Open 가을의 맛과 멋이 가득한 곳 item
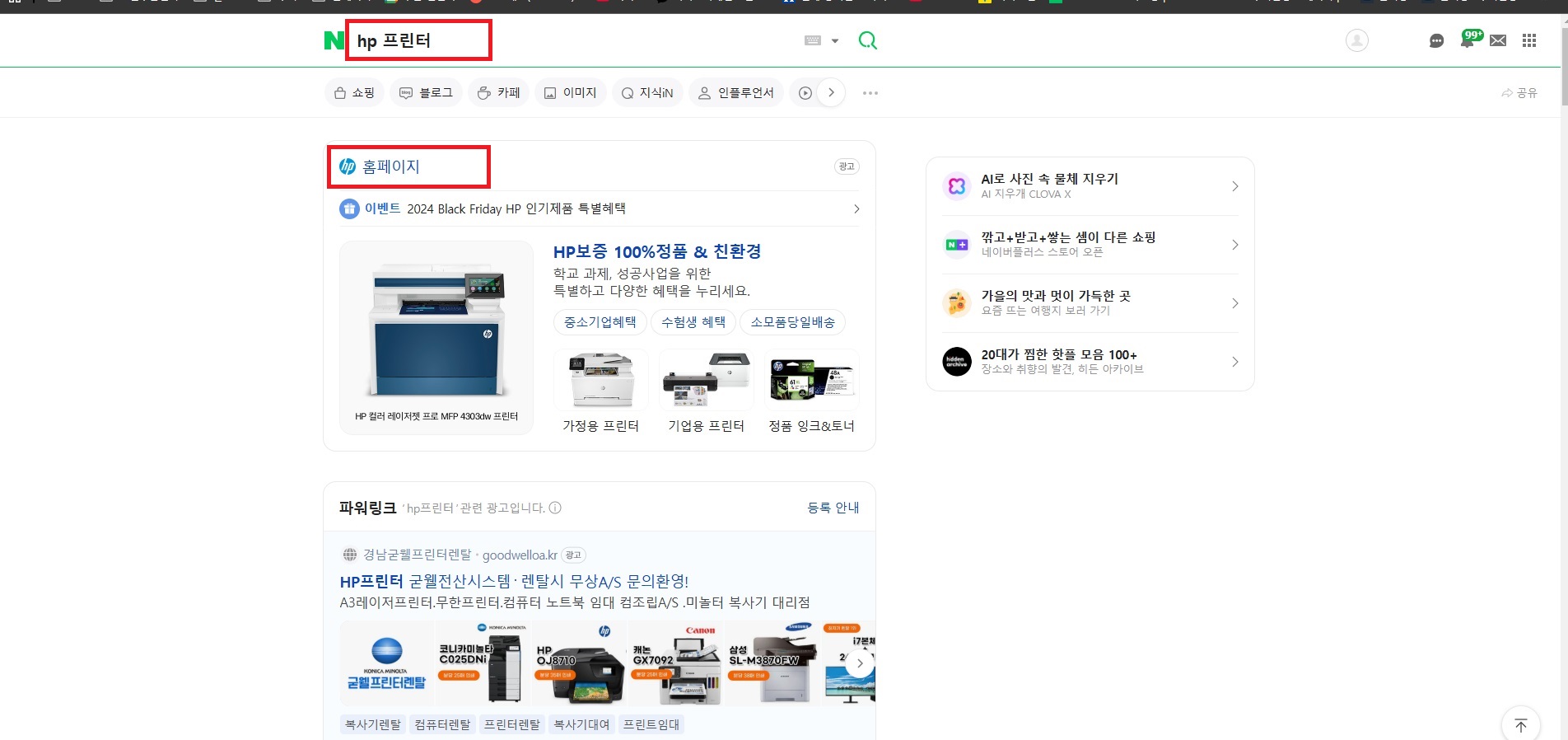 click(x=1056, y=296)
